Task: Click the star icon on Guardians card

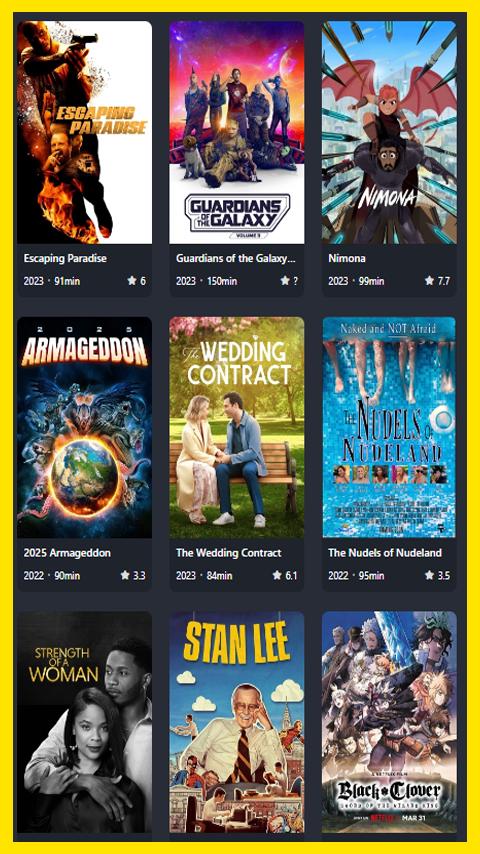Action: [x=285, y=281]
